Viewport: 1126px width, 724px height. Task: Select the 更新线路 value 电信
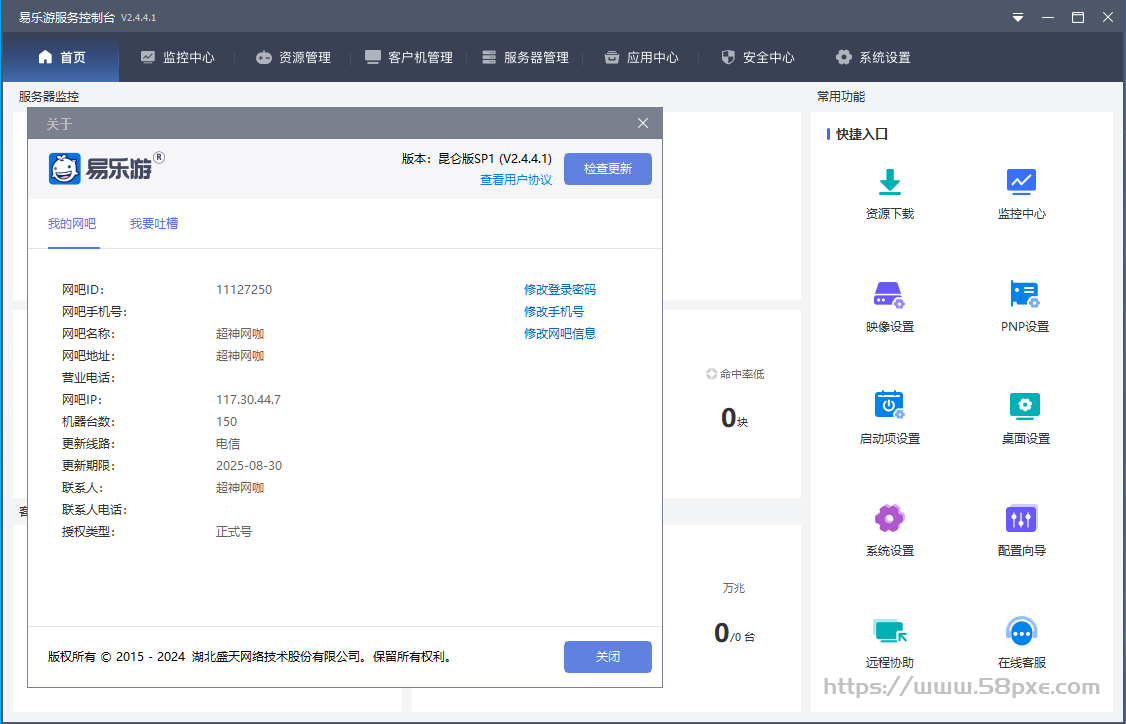tap(228, 444)
